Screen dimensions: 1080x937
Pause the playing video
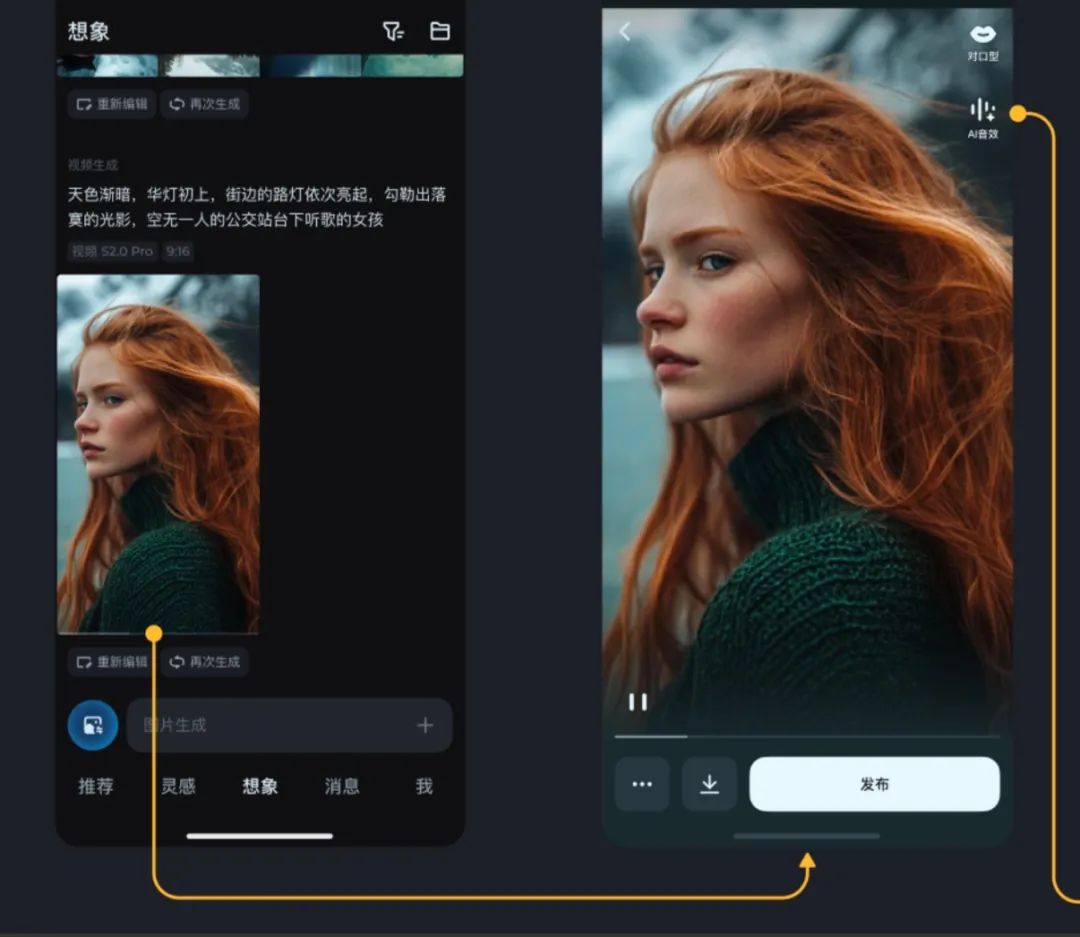coord(639,703)
